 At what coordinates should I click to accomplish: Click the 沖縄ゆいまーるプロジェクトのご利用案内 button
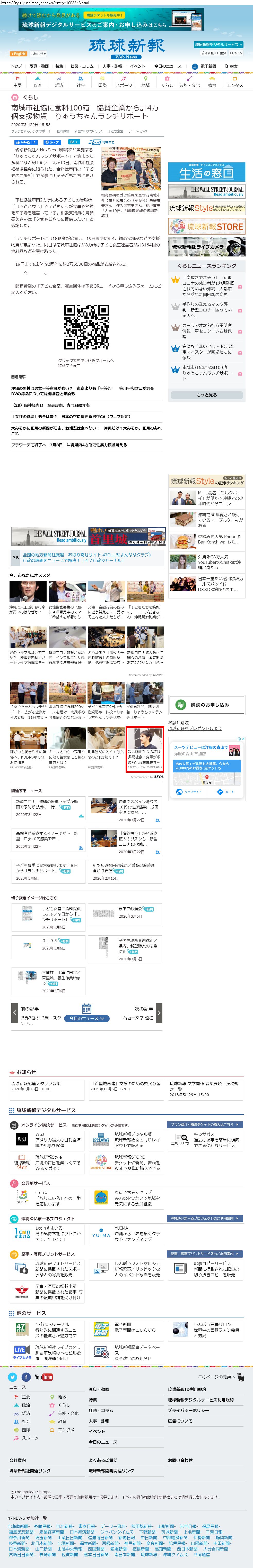(x=205, y=1219)
